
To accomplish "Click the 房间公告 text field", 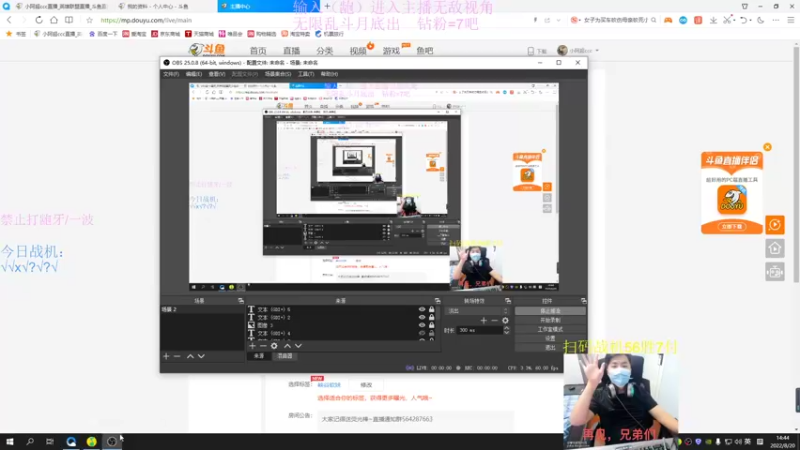I will click(x=415, y=419).
